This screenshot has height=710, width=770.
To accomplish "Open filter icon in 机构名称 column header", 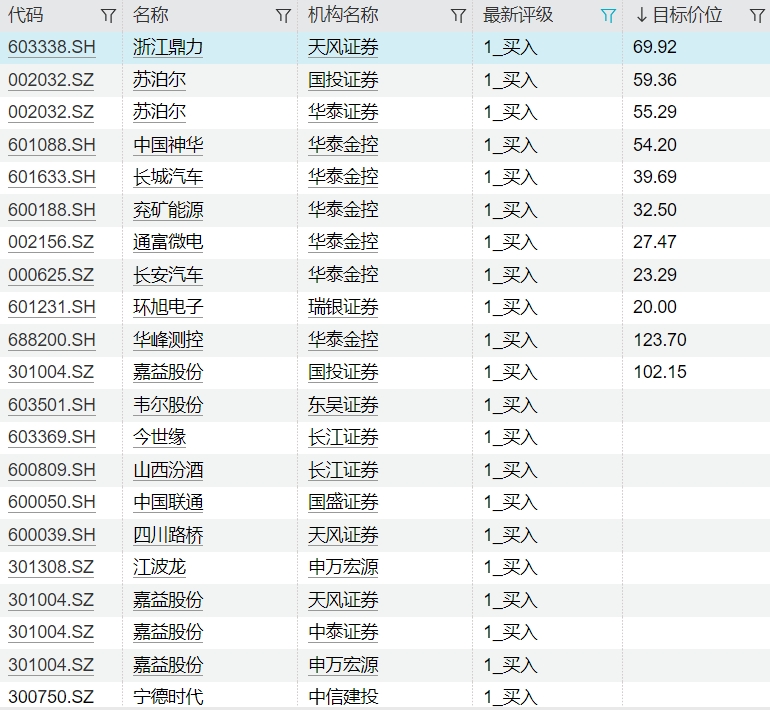I will (458, 16).
